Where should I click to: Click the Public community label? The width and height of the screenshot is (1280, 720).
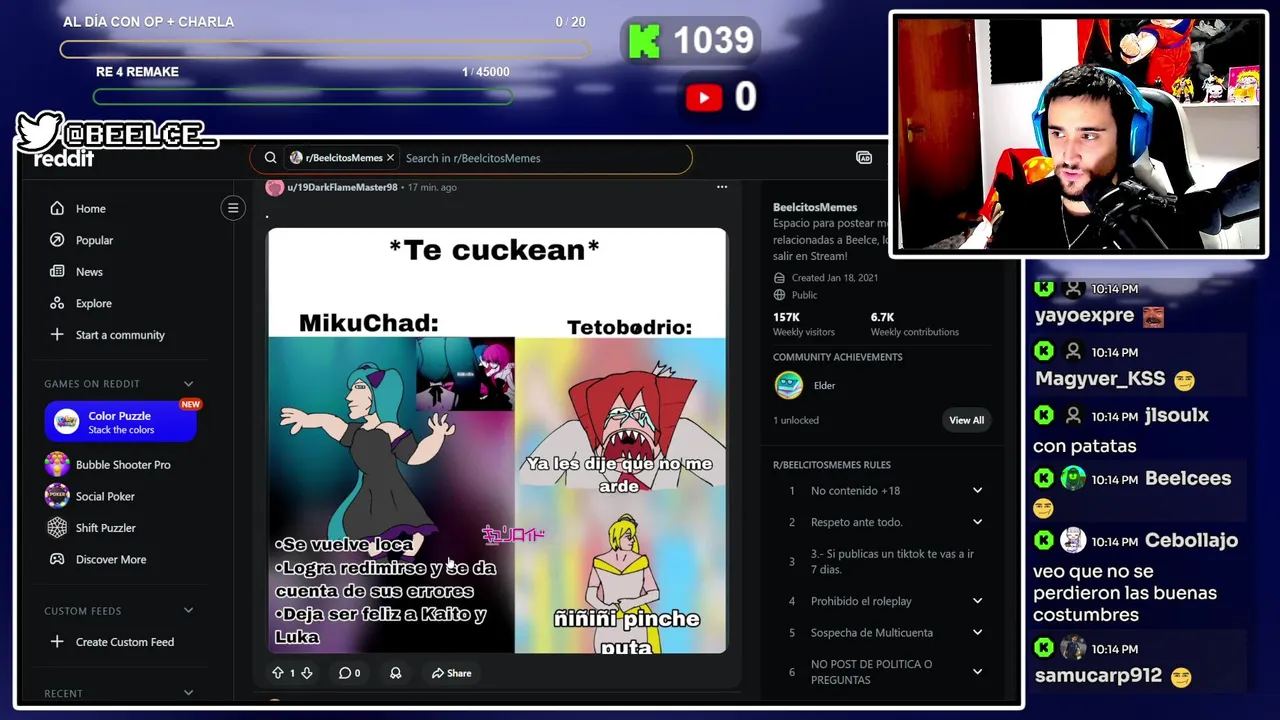804,295
